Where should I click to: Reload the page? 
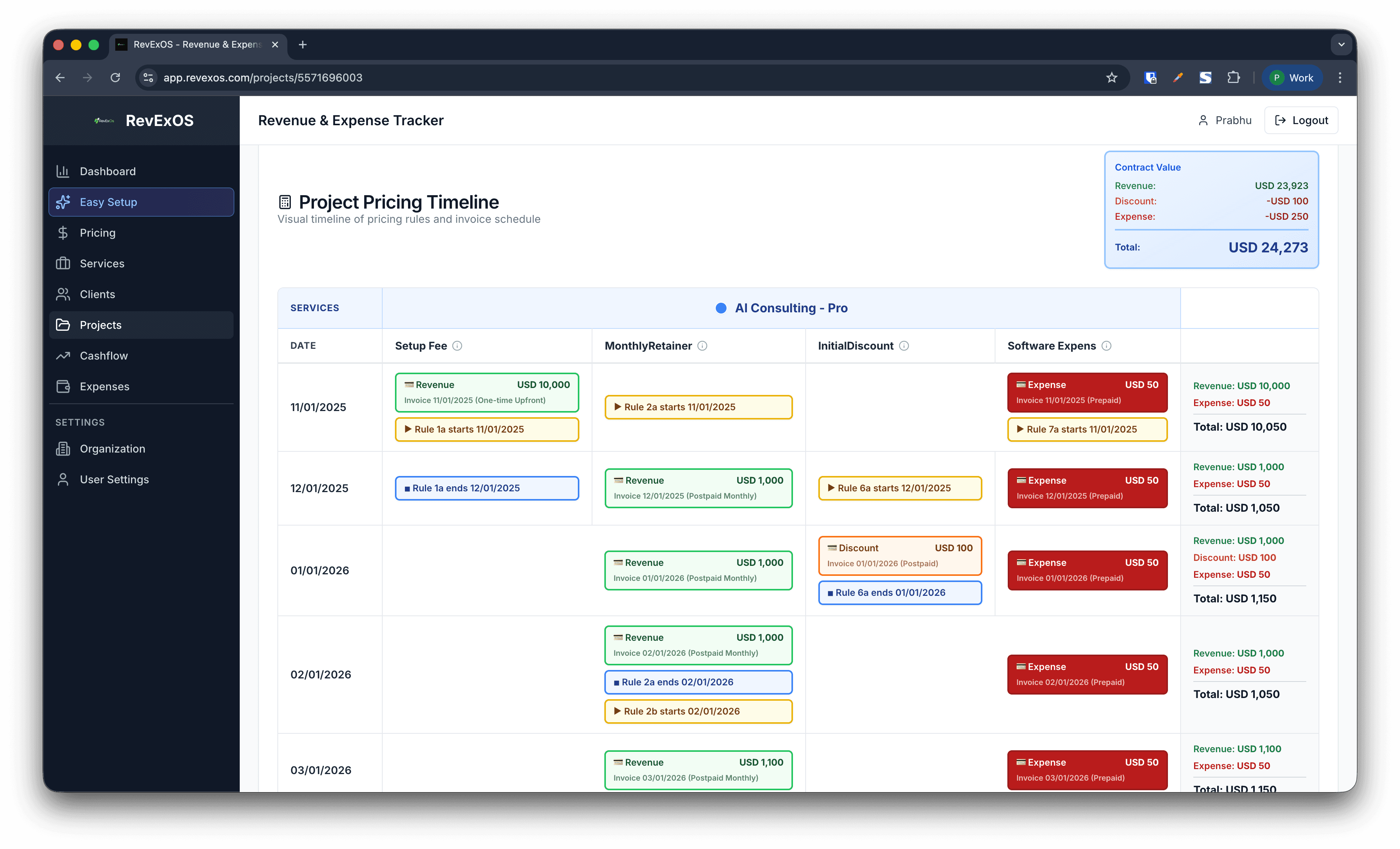[x=115, y=78]
